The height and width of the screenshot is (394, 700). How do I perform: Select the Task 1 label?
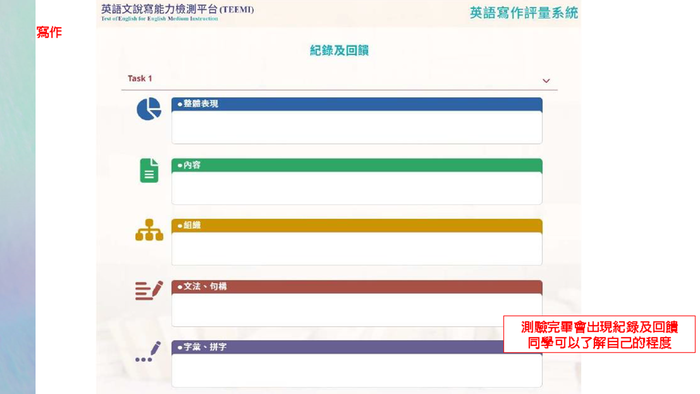(x=140, y=79)
